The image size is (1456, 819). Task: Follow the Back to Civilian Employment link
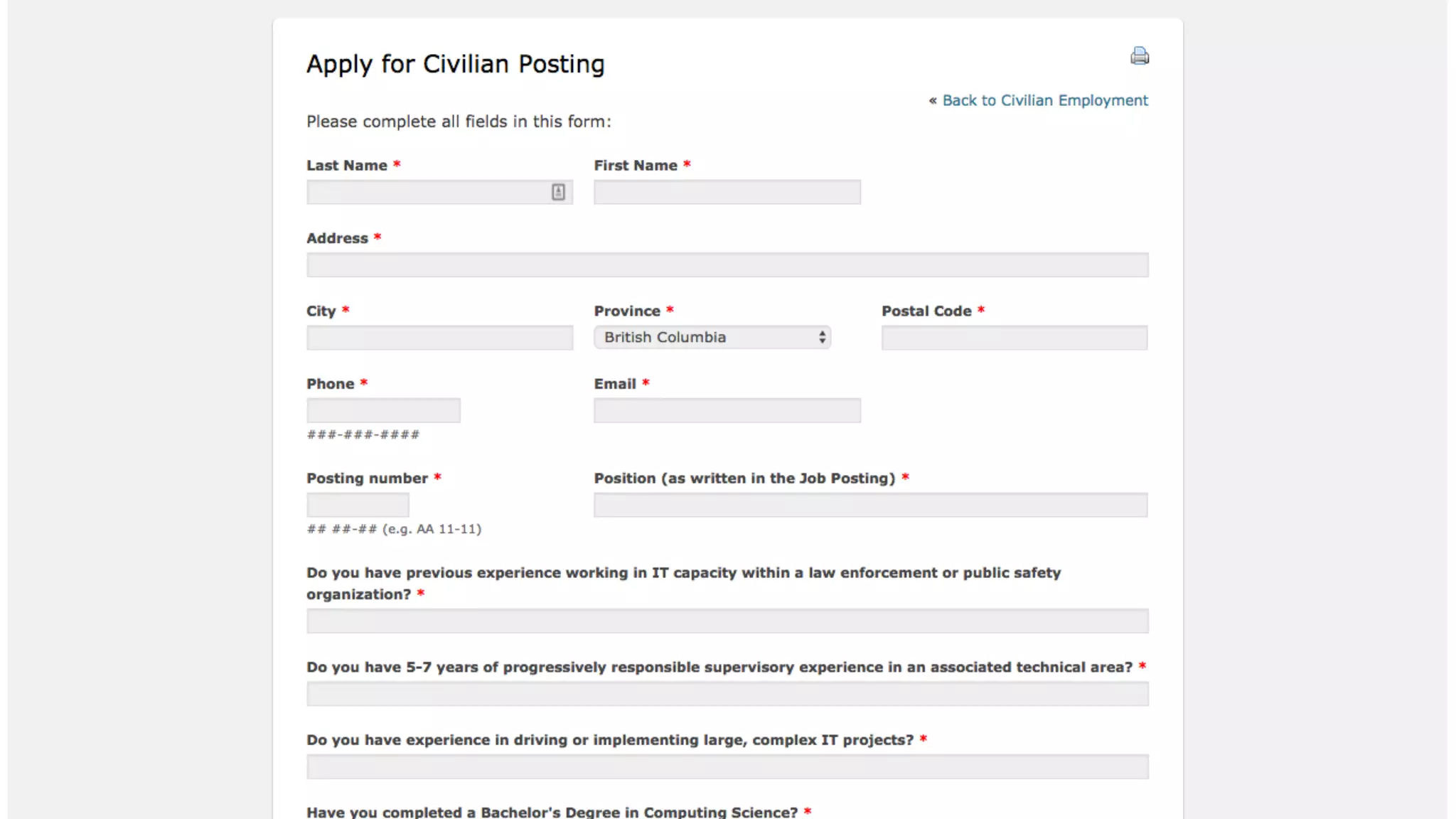tap(1044, 100)
